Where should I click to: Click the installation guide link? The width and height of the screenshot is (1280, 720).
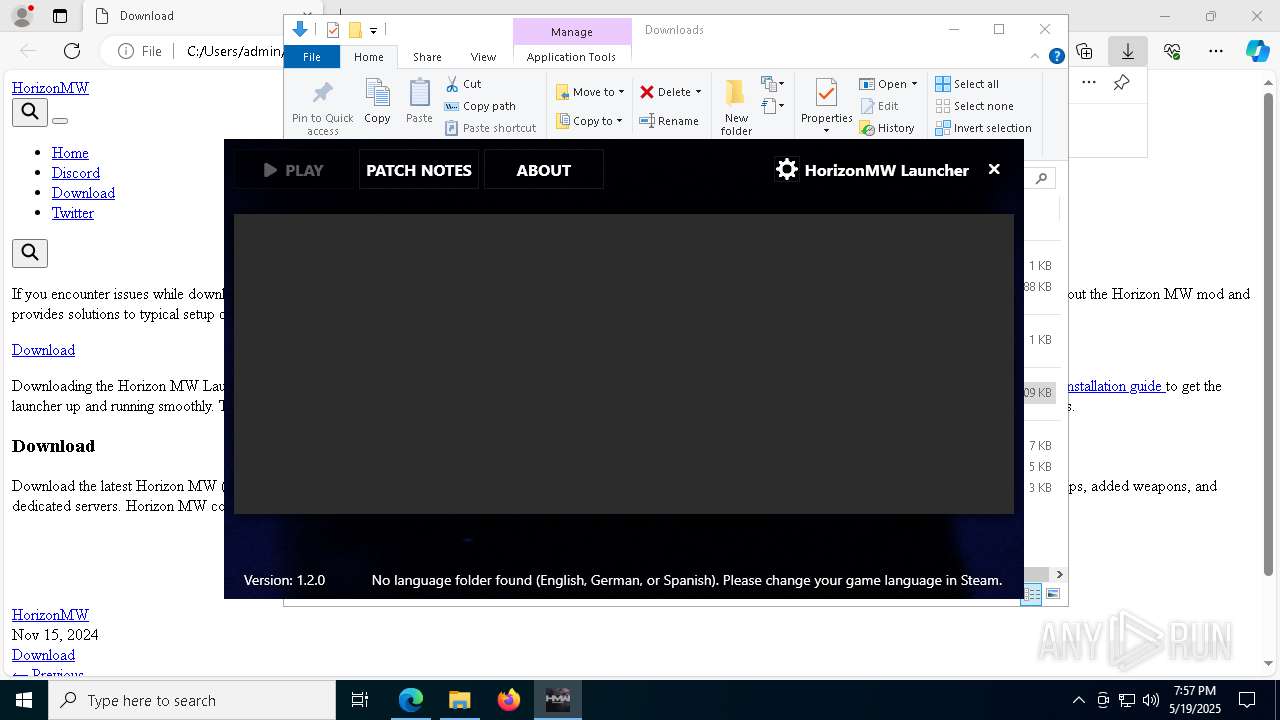(x=1113, y=386)
